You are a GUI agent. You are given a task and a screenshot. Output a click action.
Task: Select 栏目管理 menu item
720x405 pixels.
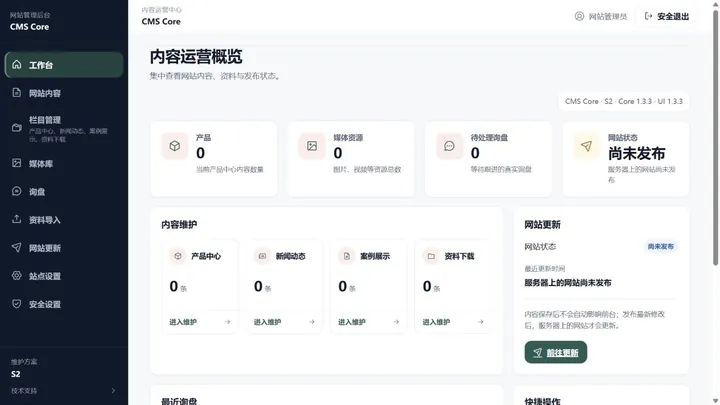pos(64,128)
